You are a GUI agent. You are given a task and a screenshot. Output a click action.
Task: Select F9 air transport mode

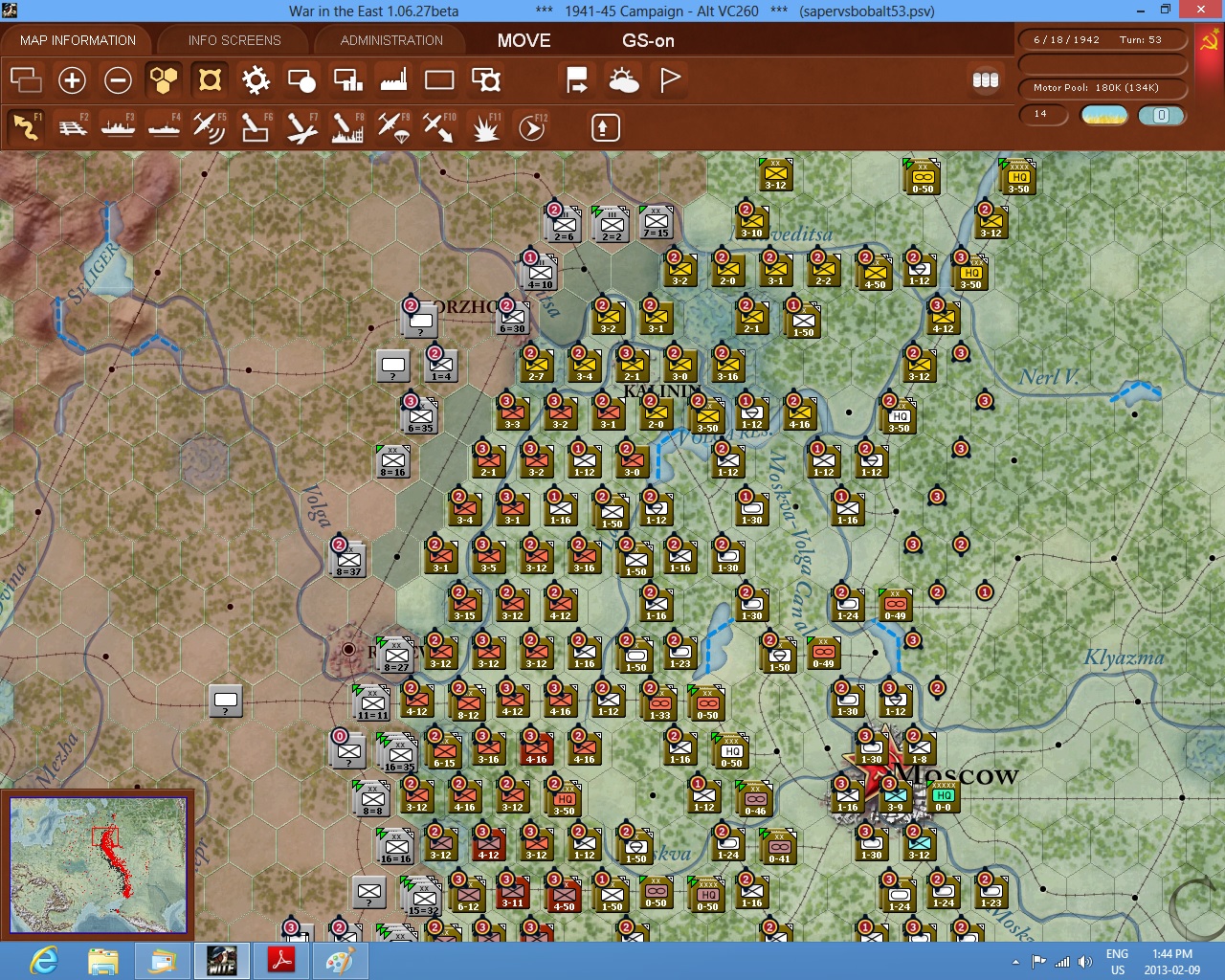tap(392, 126)
